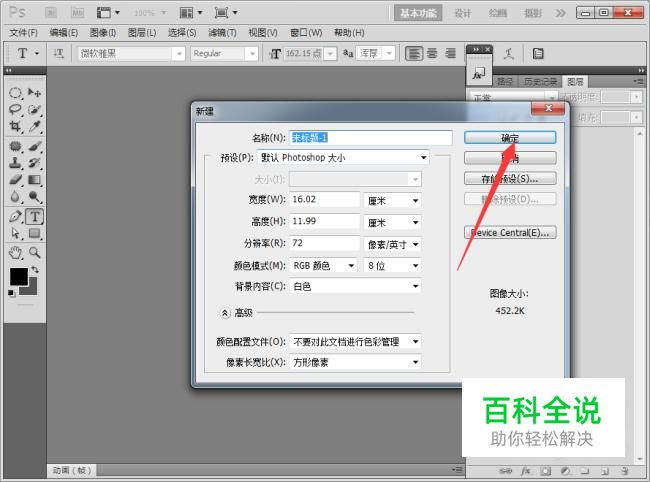
Task: Click the fx styles panel icon
Action: 479,74
